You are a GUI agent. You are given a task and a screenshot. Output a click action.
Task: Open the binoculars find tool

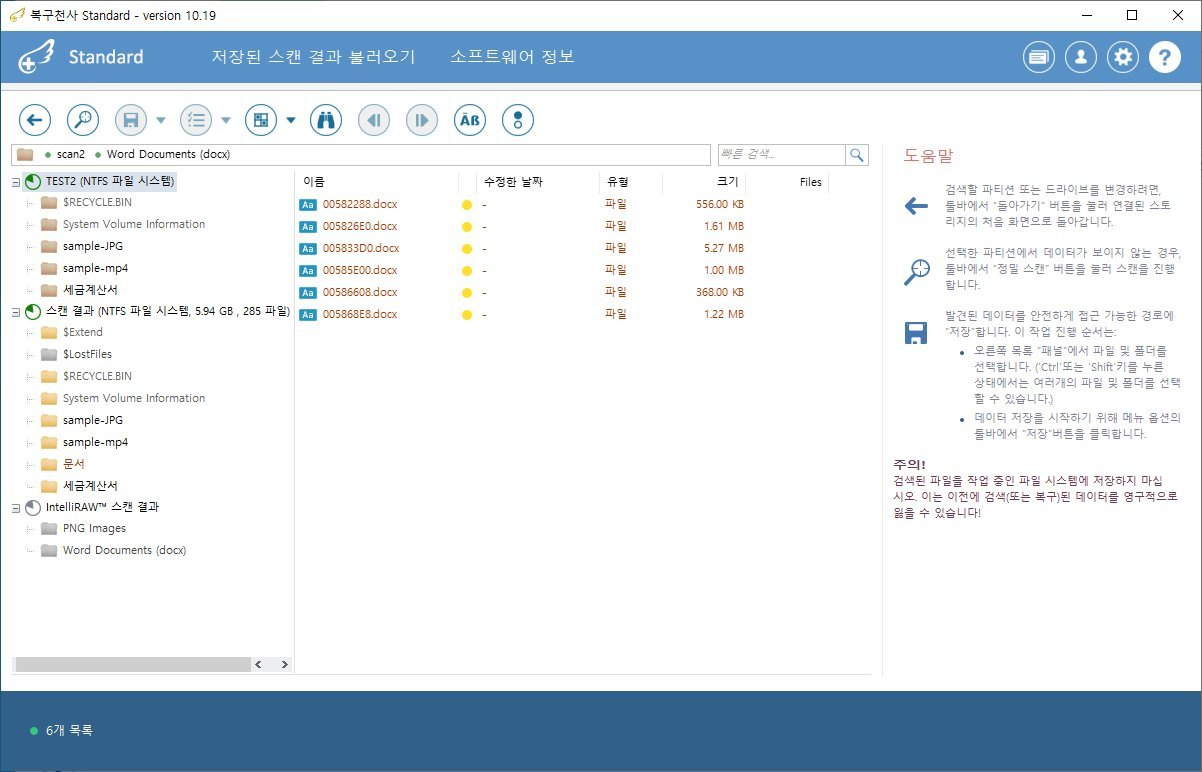point(326,120)
